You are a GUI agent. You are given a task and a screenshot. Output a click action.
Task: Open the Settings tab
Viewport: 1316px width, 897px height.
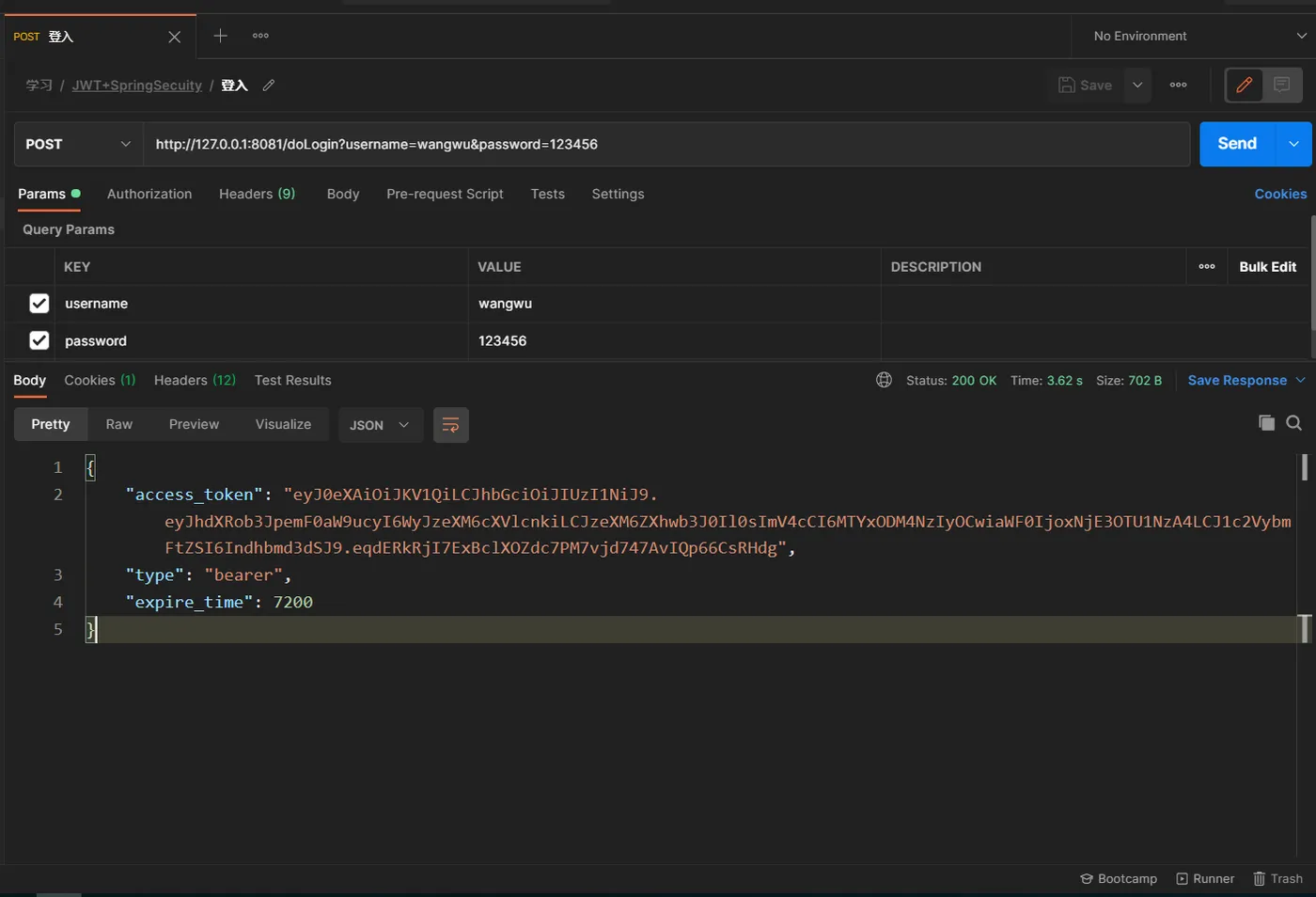618,194
